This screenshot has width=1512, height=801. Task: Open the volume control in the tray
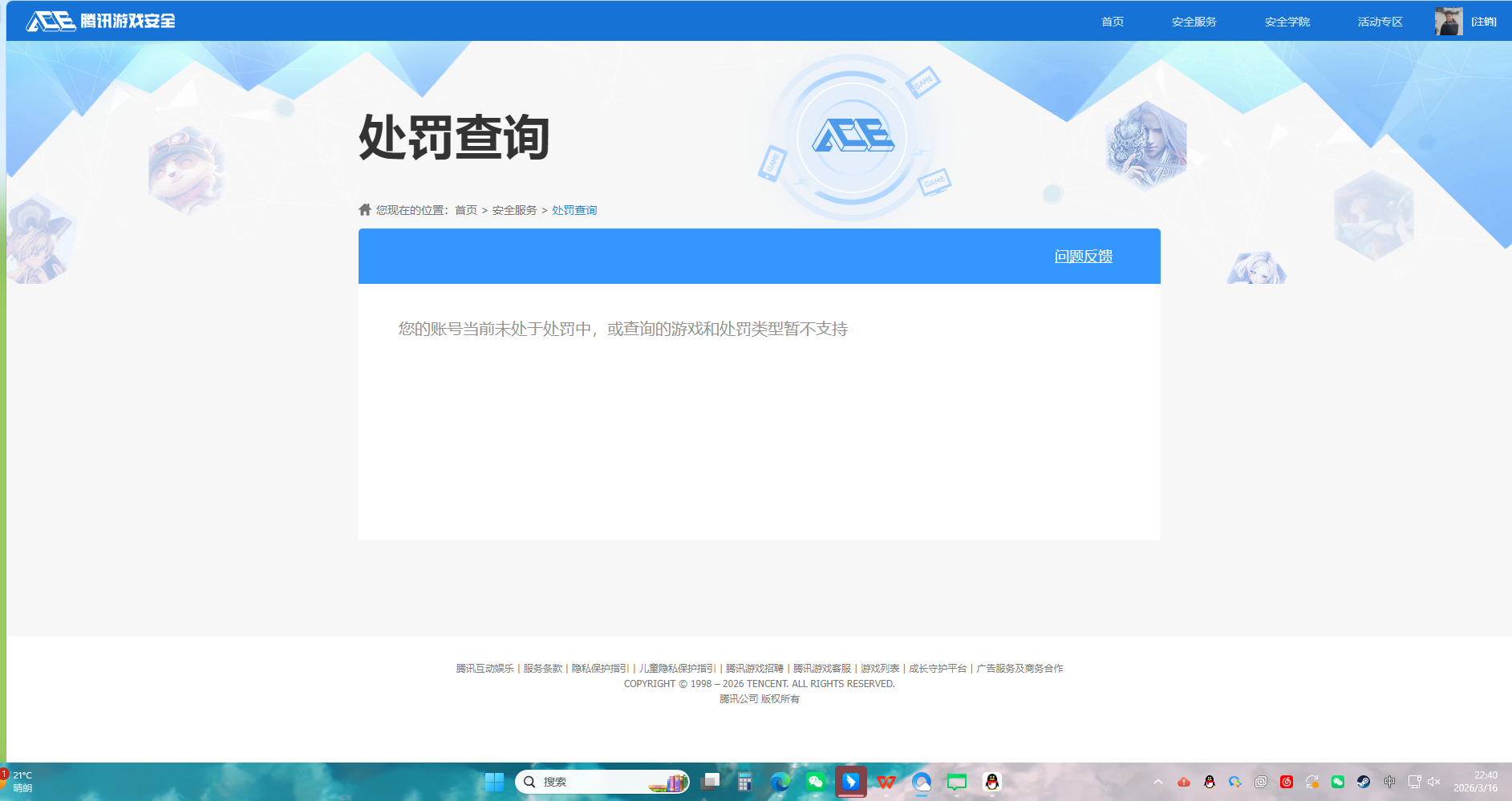click(1434, 782)
